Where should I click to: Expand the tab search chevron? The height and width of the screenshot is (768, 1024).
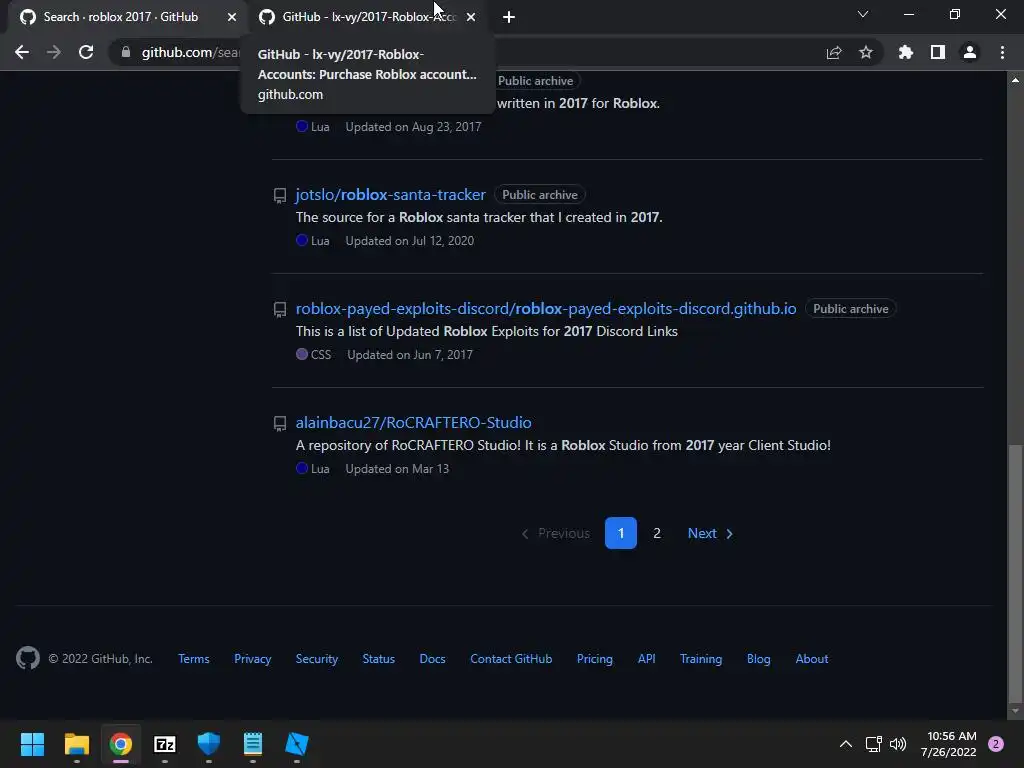pos(863,14)
